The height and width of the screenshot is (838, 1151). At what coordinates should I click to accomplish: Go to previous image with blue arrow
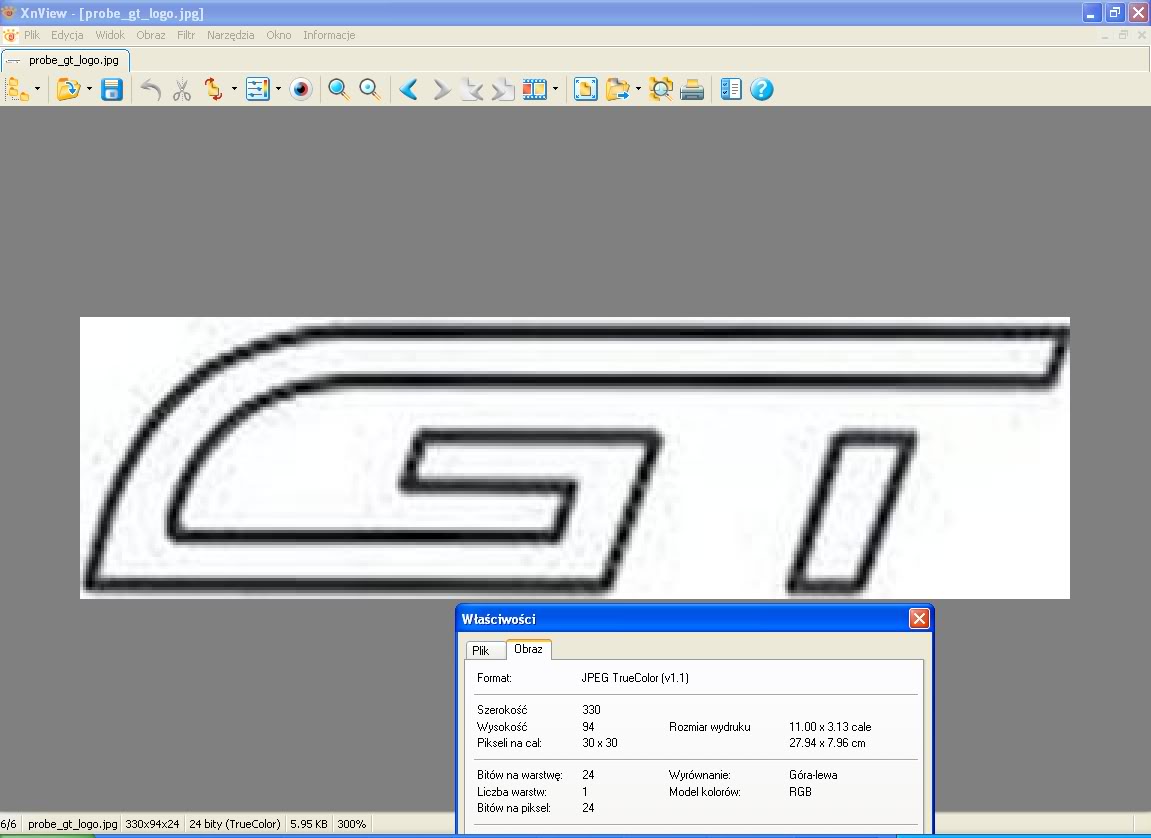coord(409,90)
